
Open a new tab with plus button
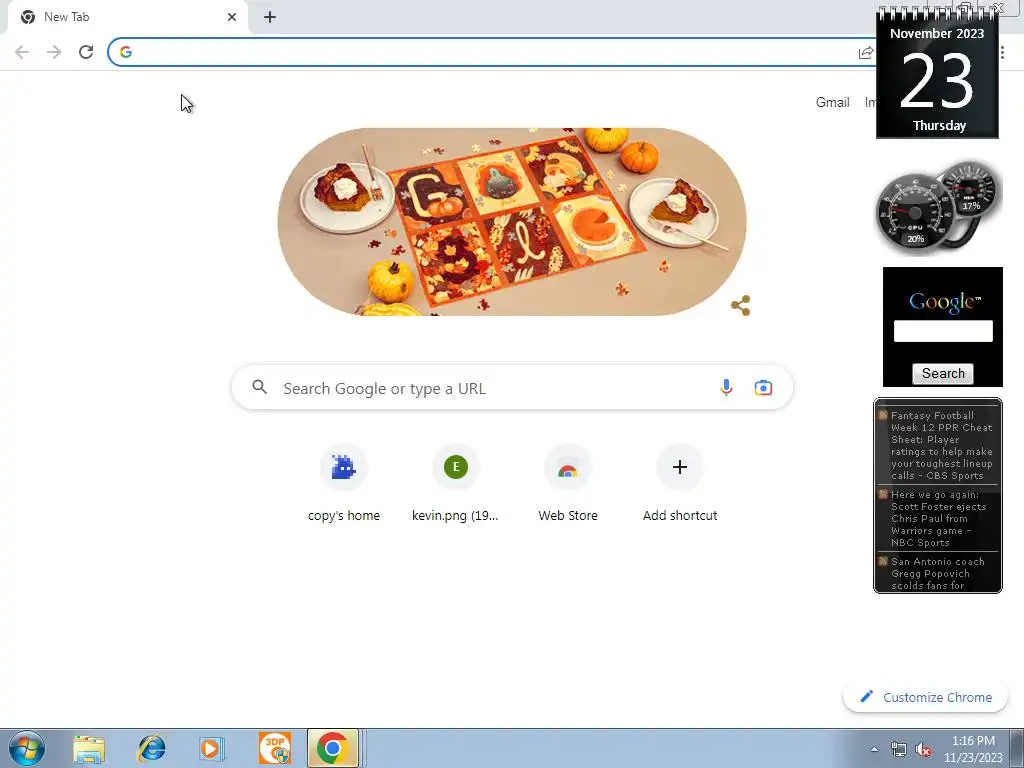click(270, 17)
